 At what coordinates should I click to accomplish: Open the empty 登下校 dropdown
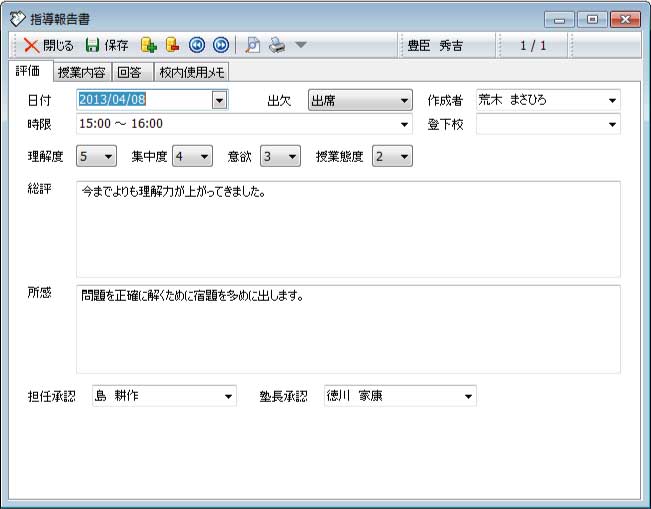[x=548, y=124]
